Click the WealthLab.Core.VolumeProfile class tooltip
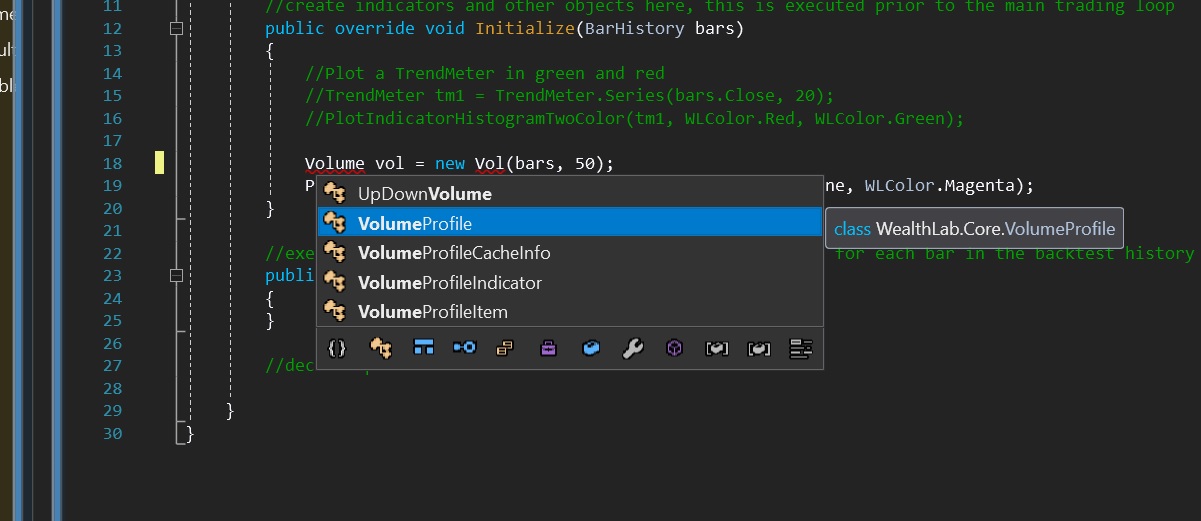The image size is (1201, 521). click(x=975, y=228)
